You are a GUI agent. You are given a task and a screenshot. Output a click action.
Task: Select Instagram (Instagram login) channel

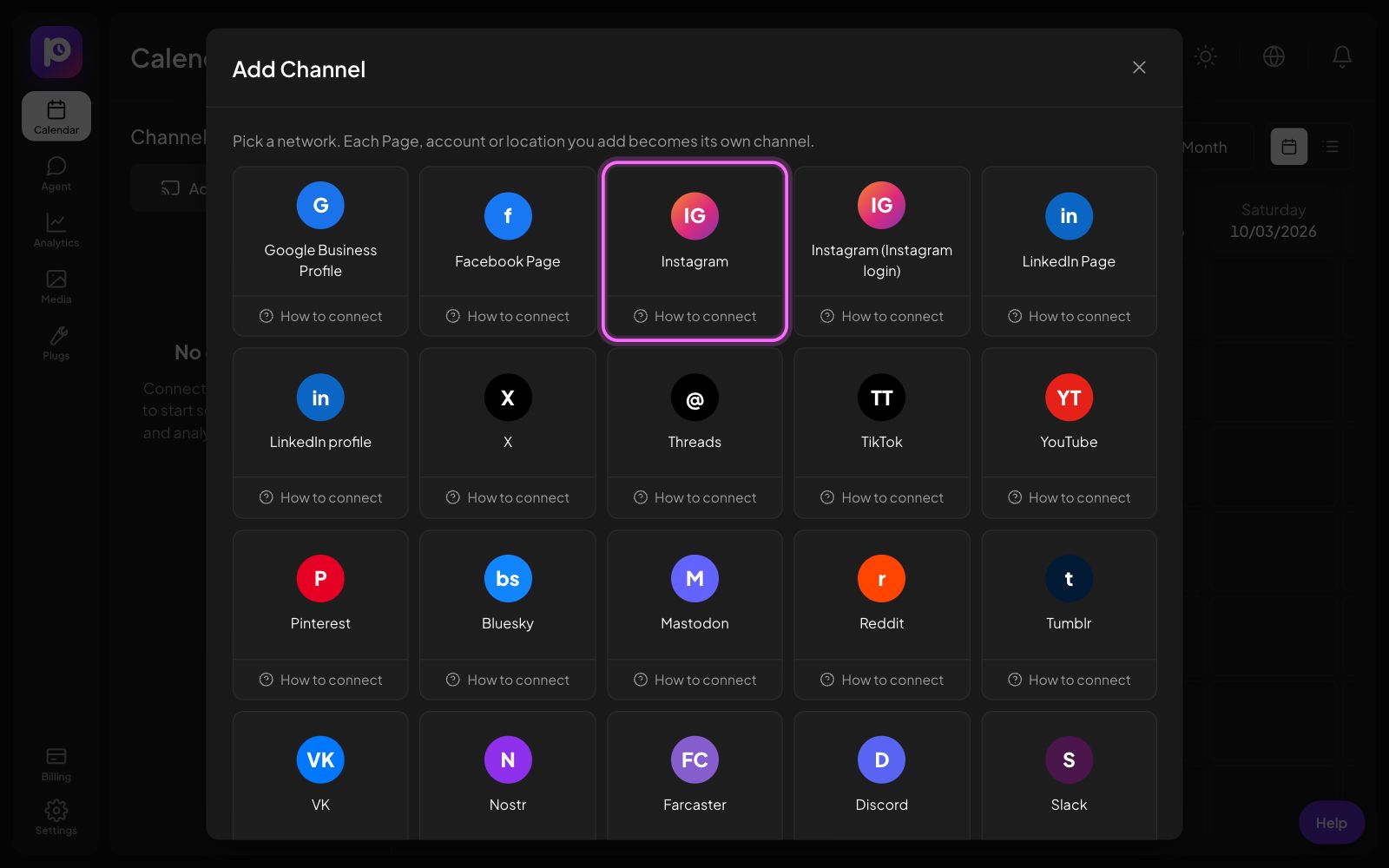[882, 232]
